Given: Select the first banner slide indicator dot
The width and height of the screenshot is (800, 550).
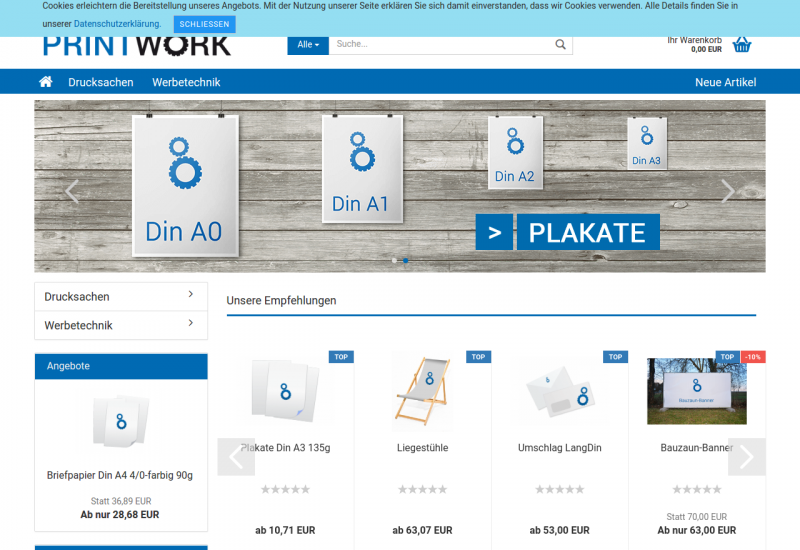Looking at the screenshot, I should pos(394,261).
